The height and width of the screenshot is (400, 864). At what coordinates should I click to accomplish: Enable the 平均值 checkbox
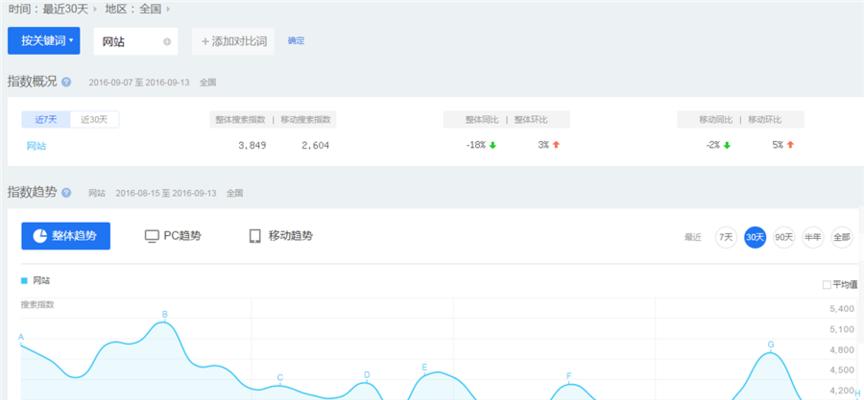826,284
